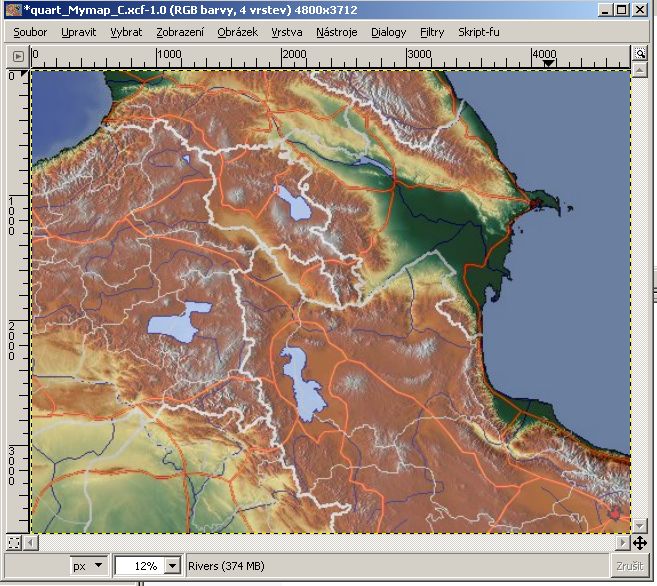Click the 12% zoom input field
Screen dimensions: 657x586
point(140,566)
